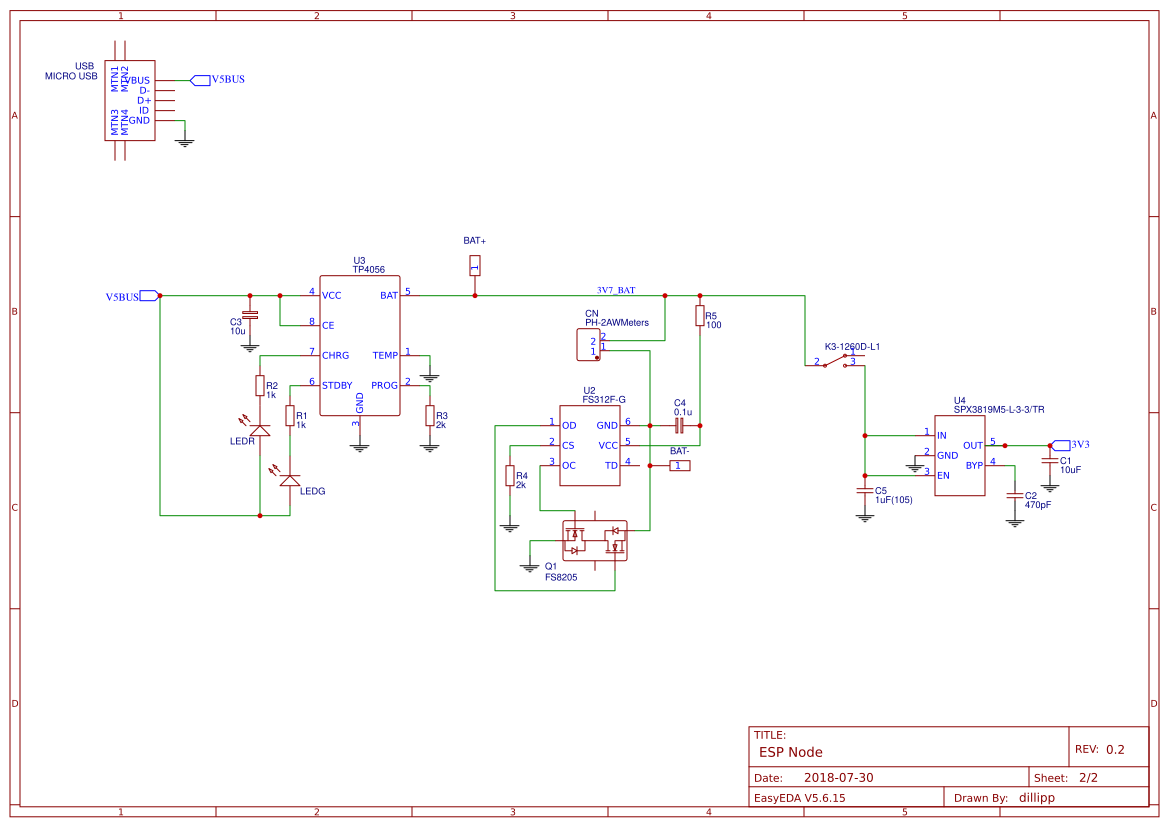Click the FS312F-G part name label
Viewport: 1169px width, 827px height.
(x=604, y=400)
